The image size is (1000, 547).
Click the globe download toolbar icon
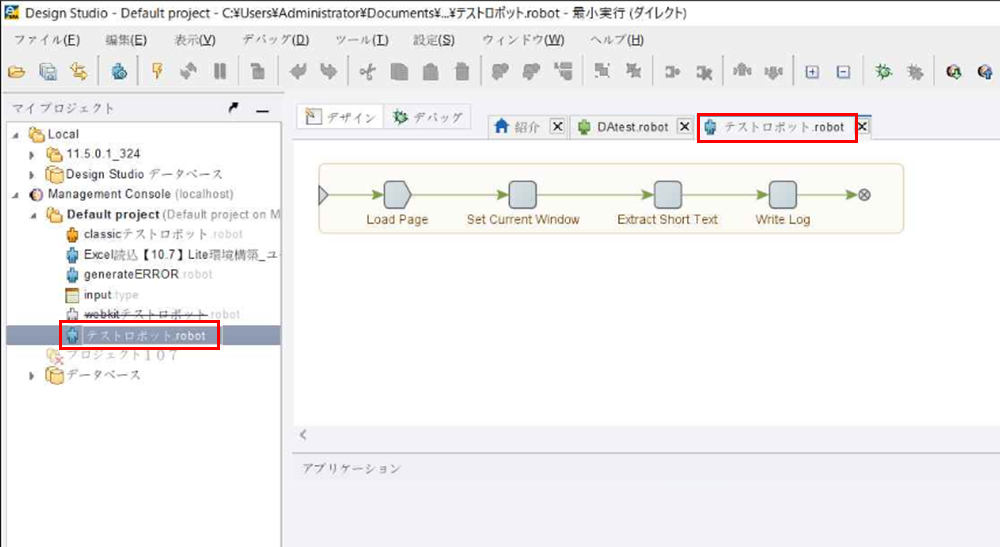coord(953,71)
